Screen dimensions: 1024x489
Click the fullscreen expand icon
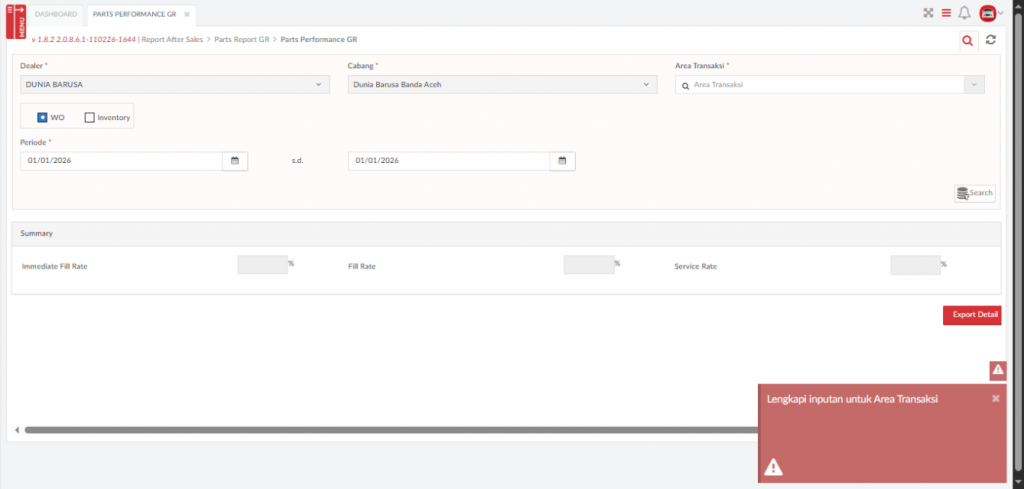pos(928,13)
